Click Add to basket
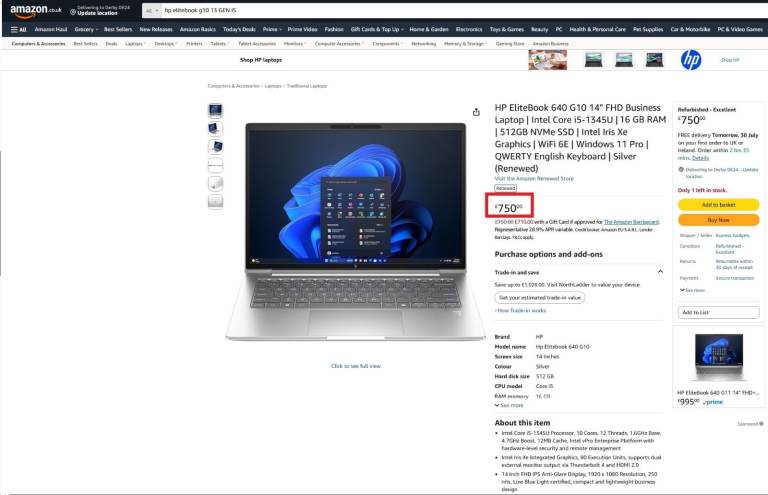 click(x=719, y=205)
